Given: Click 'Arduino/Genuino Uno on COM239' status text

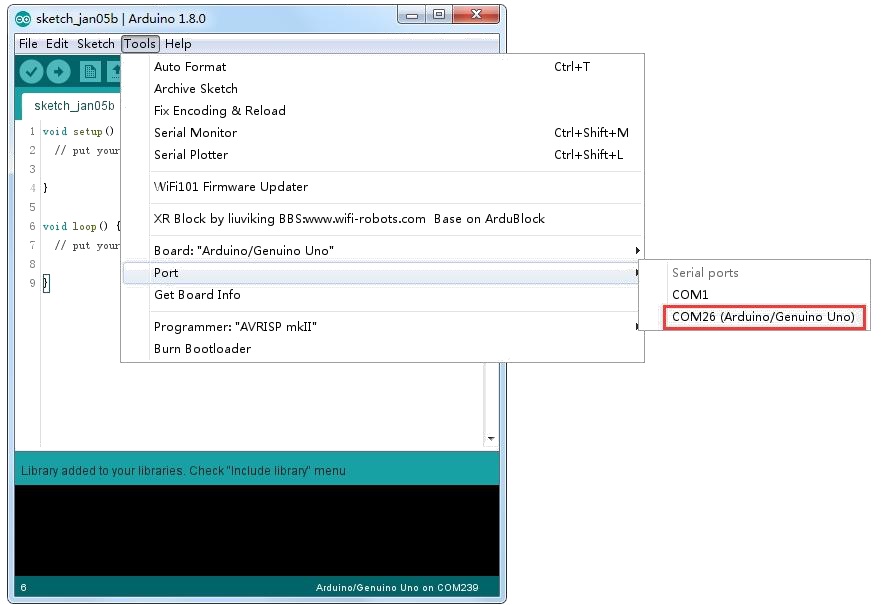Looking at the screenshot, I should (x=397, y=587).
